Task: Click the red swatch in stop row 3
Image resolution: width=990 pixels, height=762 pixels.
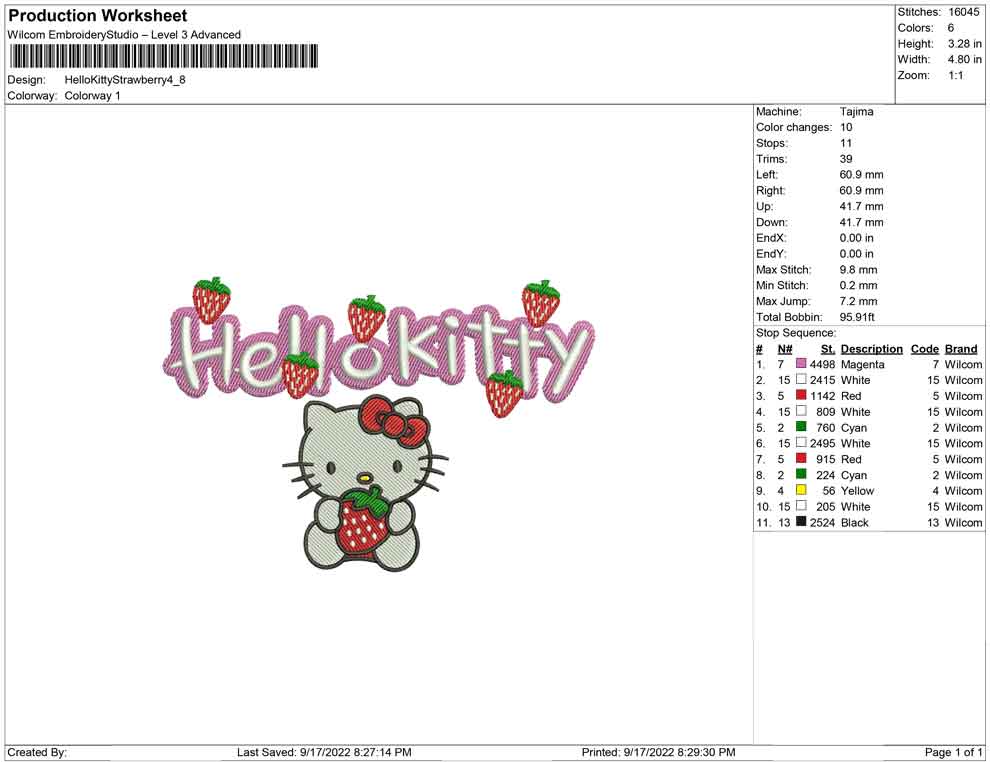Action: 801,395
